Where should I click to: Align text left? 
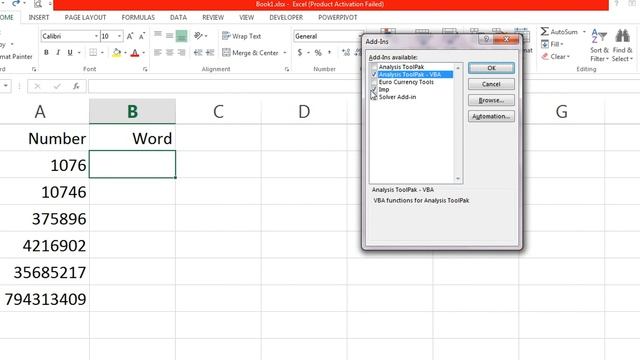(158, 53)
